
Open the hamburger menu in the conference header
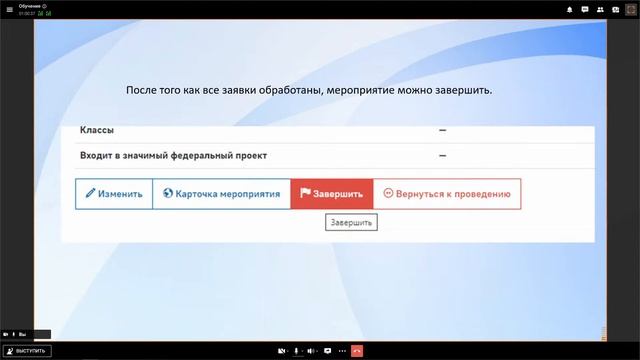click(9, 9)
